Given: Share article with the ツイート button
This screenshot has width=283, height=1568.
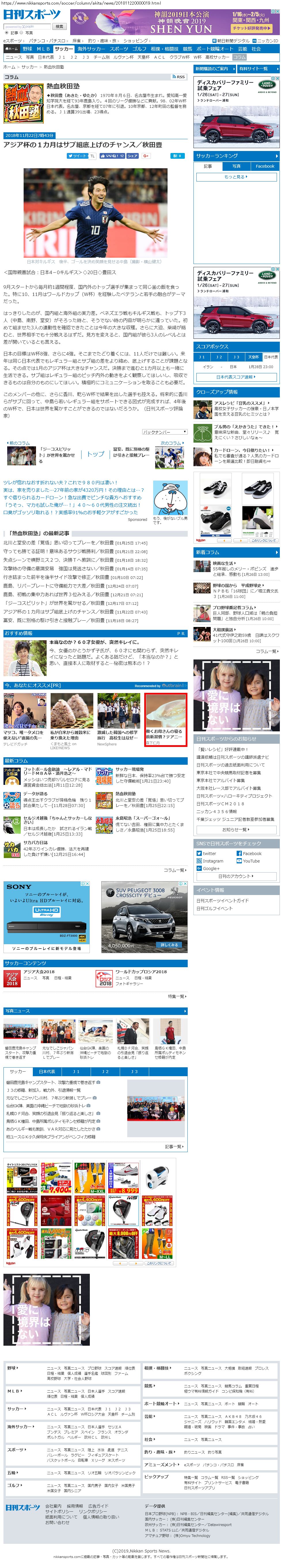Looking at the screenshot, I should pos(77,156).
